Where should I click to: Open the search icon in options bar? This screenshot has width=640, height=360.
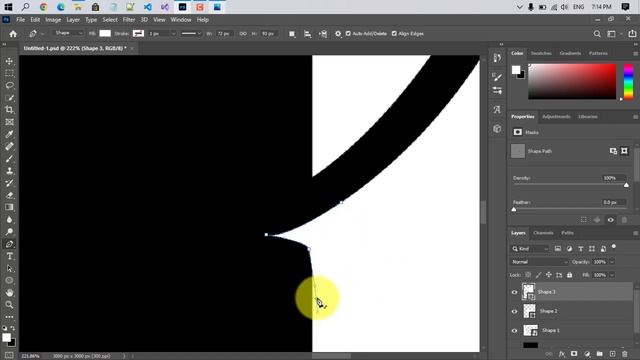[x=597, y=34]
